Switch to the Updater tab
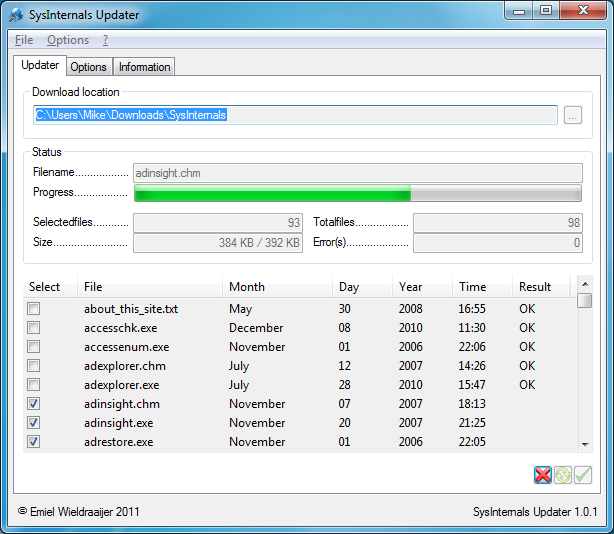Screen dimensions: 614x534 (x=40, y=65)
